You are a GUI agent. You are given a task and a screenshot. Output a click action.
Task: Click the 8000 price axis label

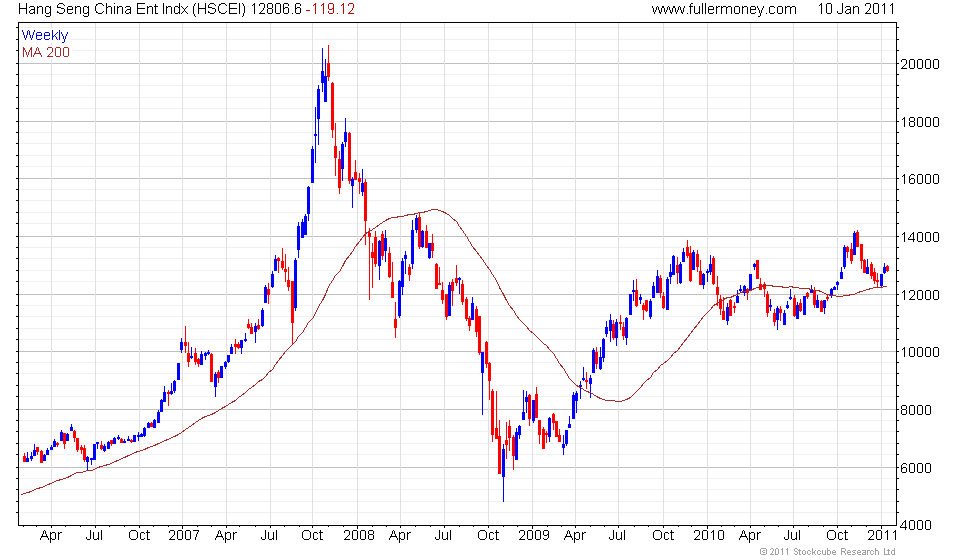[x=916, y=410]
